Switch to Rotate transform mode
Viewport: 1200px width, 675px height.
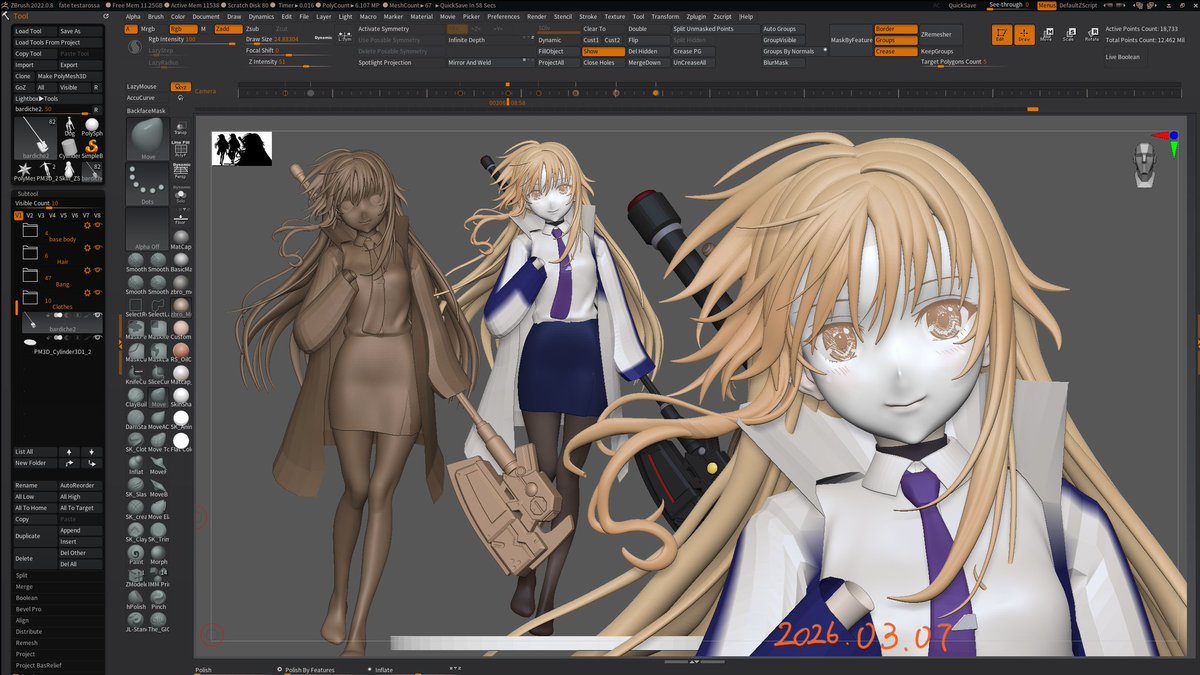coord(1091,35)
